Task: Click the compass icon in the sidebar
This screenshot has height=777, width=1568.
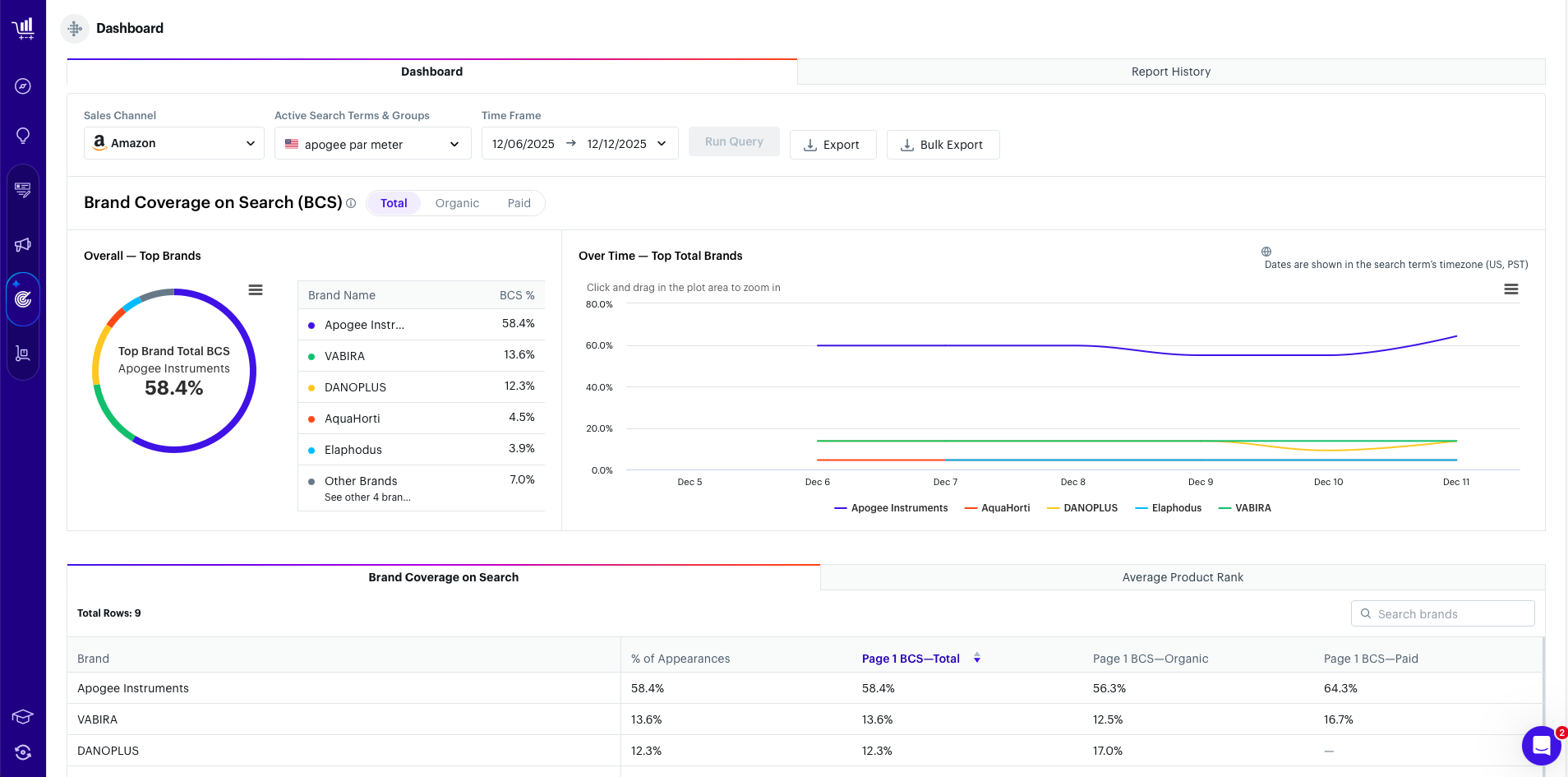Action: 23,86
